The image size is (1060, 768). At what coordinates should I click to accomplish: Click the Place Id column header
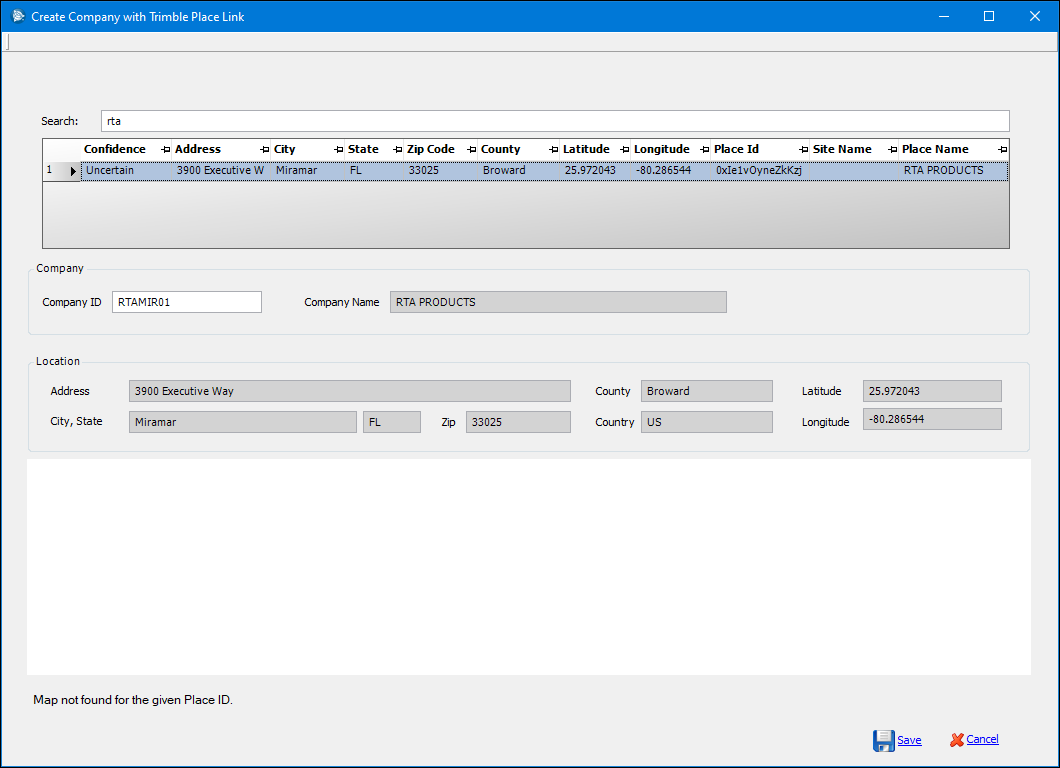(736, 150)
